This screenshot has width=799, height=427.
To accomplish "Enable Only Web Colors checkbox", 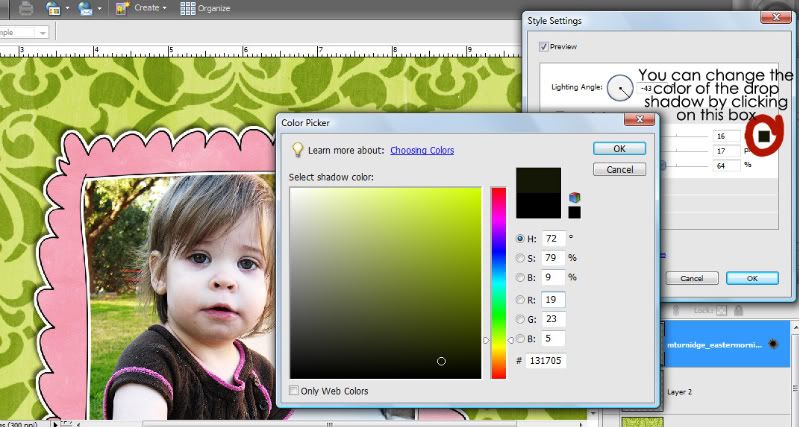I will coord(294,390).
